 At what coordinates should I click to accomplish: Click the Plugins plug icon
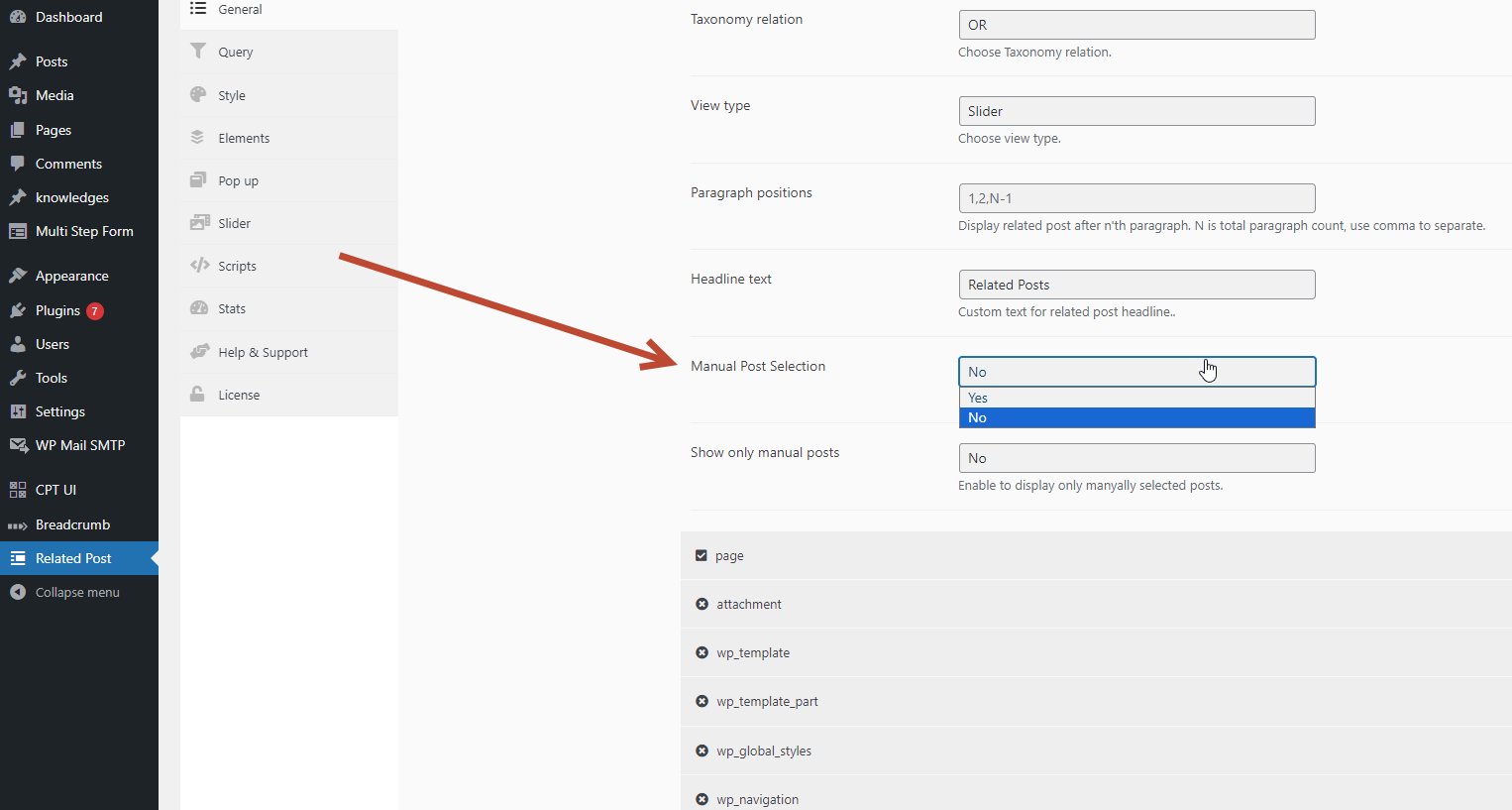pos(18,310)
